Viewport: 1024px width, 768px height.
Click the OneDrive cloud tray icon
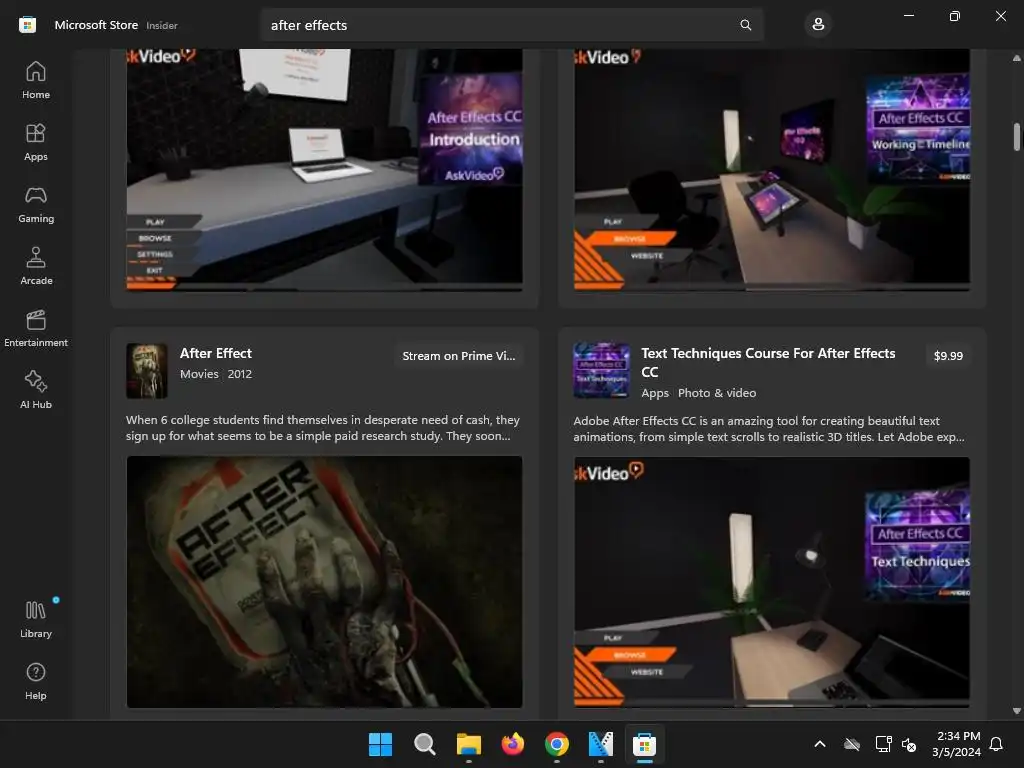[852, 744]
